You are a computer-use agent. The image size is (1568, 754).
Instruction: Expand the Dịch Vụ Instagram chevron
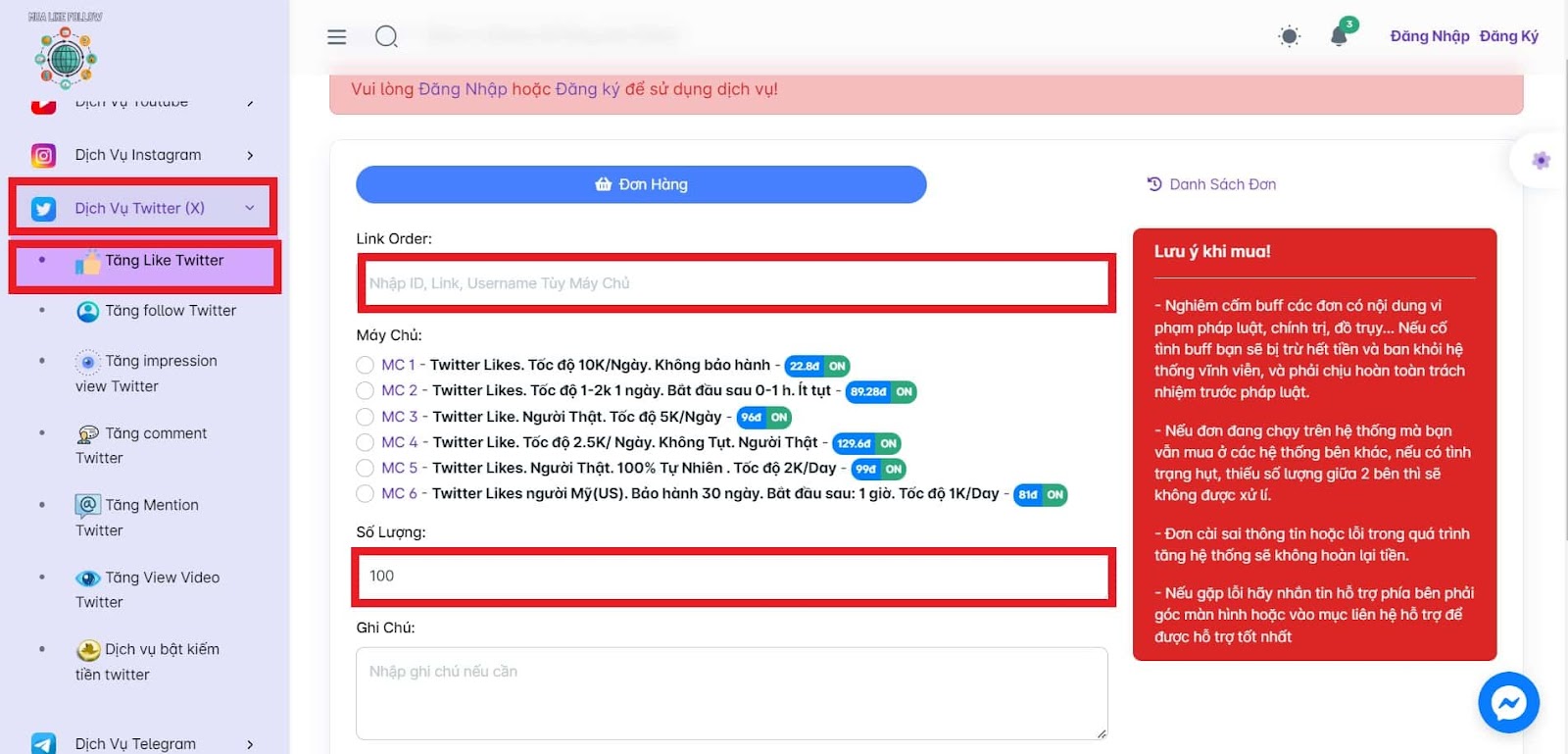250,155
